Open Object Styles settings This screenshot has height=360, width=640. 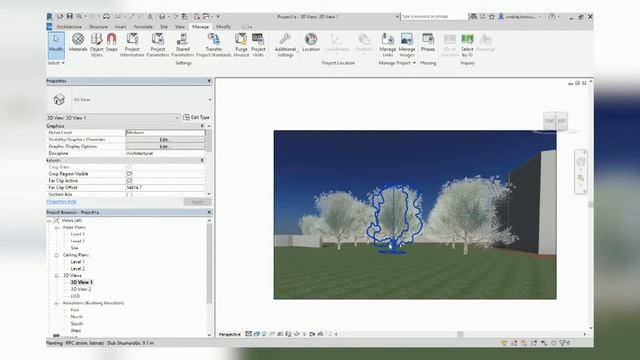(97, 45)
